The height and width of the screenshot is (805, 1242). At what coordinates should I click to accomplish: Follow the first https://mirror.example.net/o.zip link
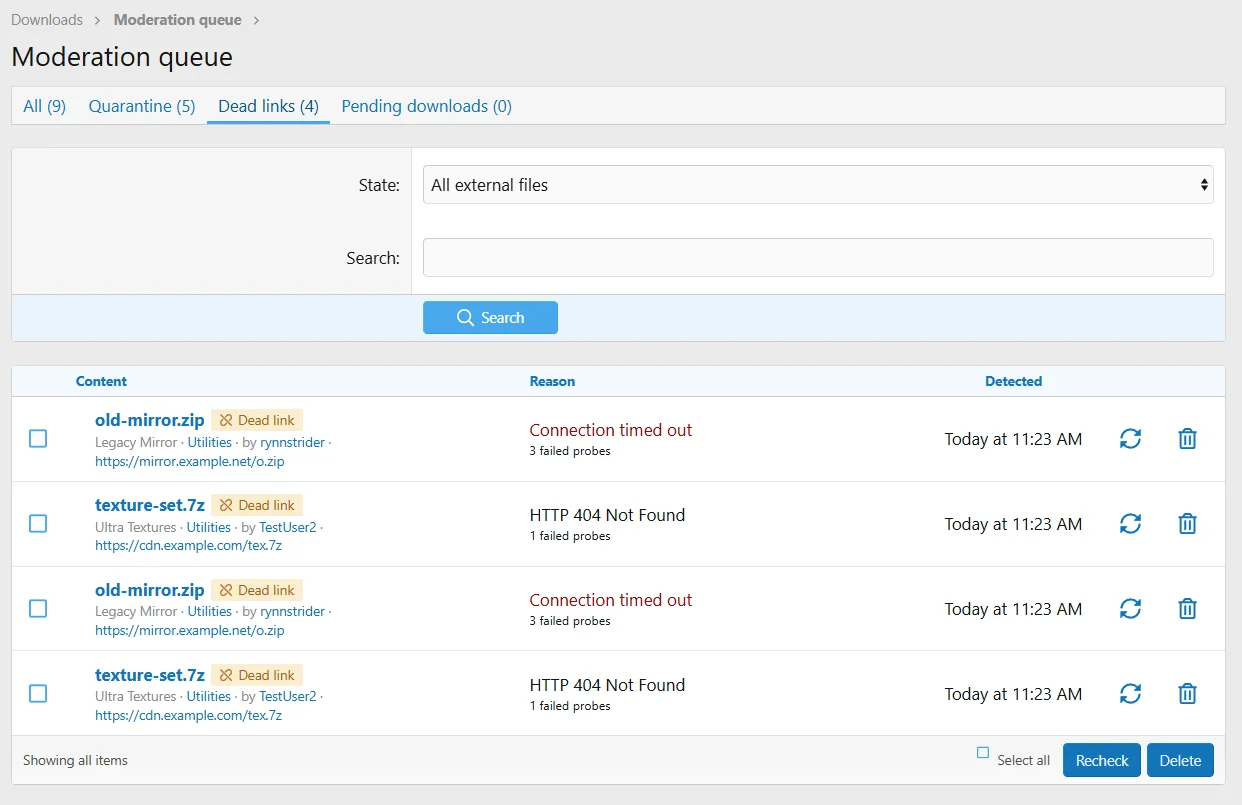coord(190,462)
